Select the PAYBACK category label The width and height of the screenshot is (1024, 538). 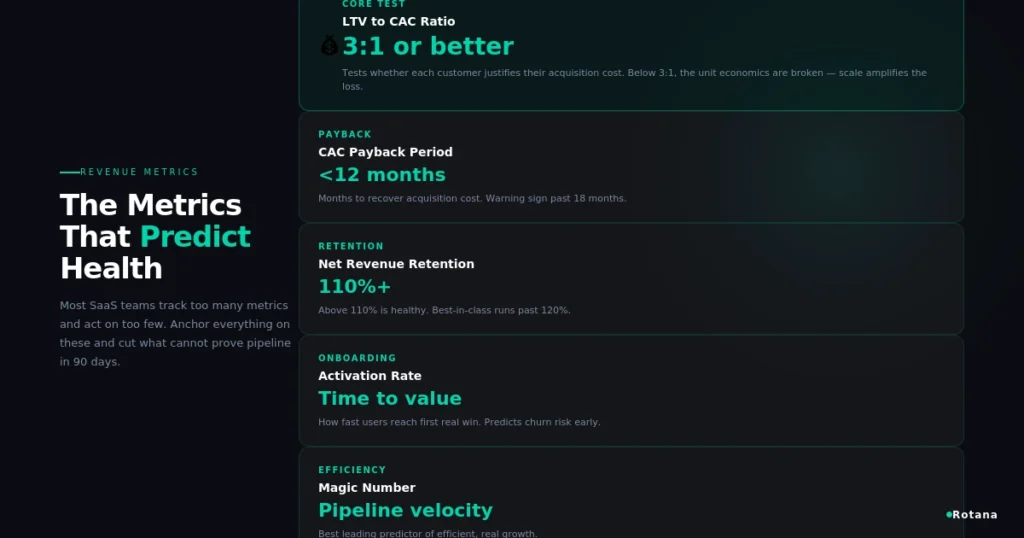345,134
